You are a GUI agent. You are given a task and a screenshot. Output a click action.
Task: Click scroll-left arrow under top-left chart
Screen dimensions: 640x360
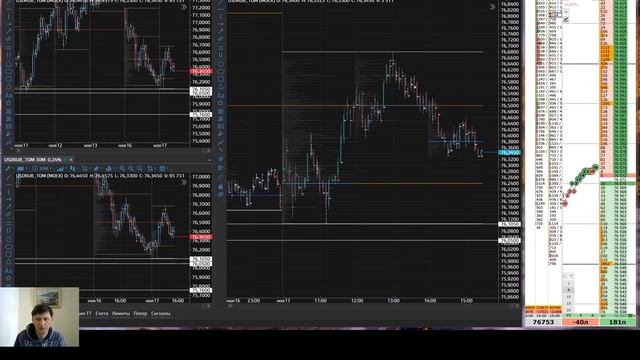click(17, 151)
